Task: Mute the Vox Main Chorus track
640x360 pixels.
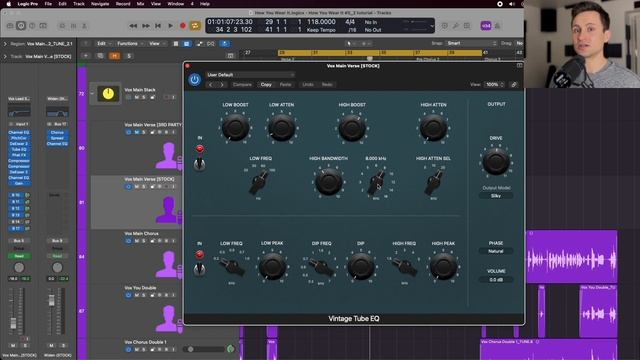Action: click(x=137, y=241)
